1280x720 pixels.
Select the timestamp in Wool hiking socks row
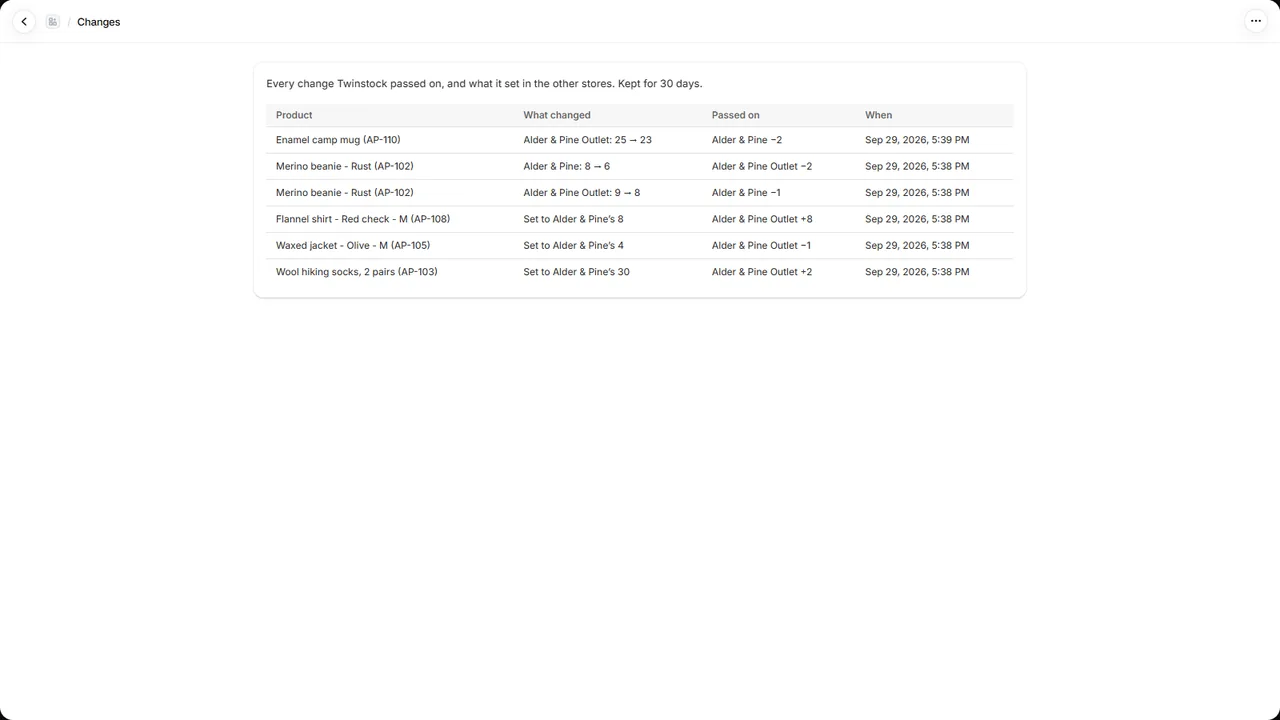click(x=917, y=272)
